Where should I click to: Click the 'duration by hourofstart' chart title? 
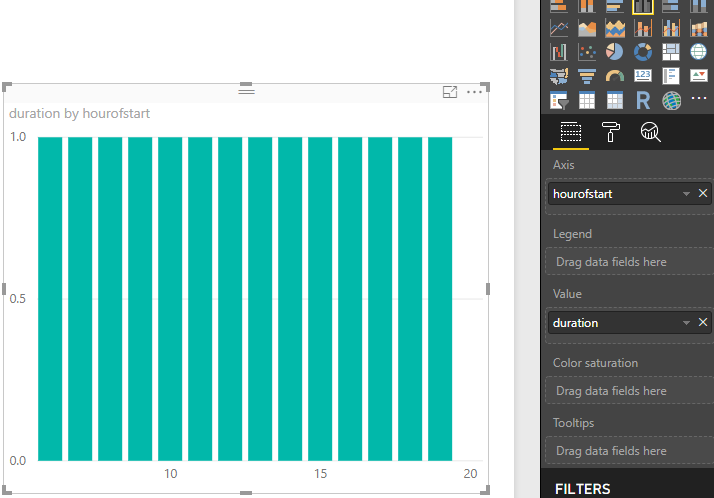(79, 113)
